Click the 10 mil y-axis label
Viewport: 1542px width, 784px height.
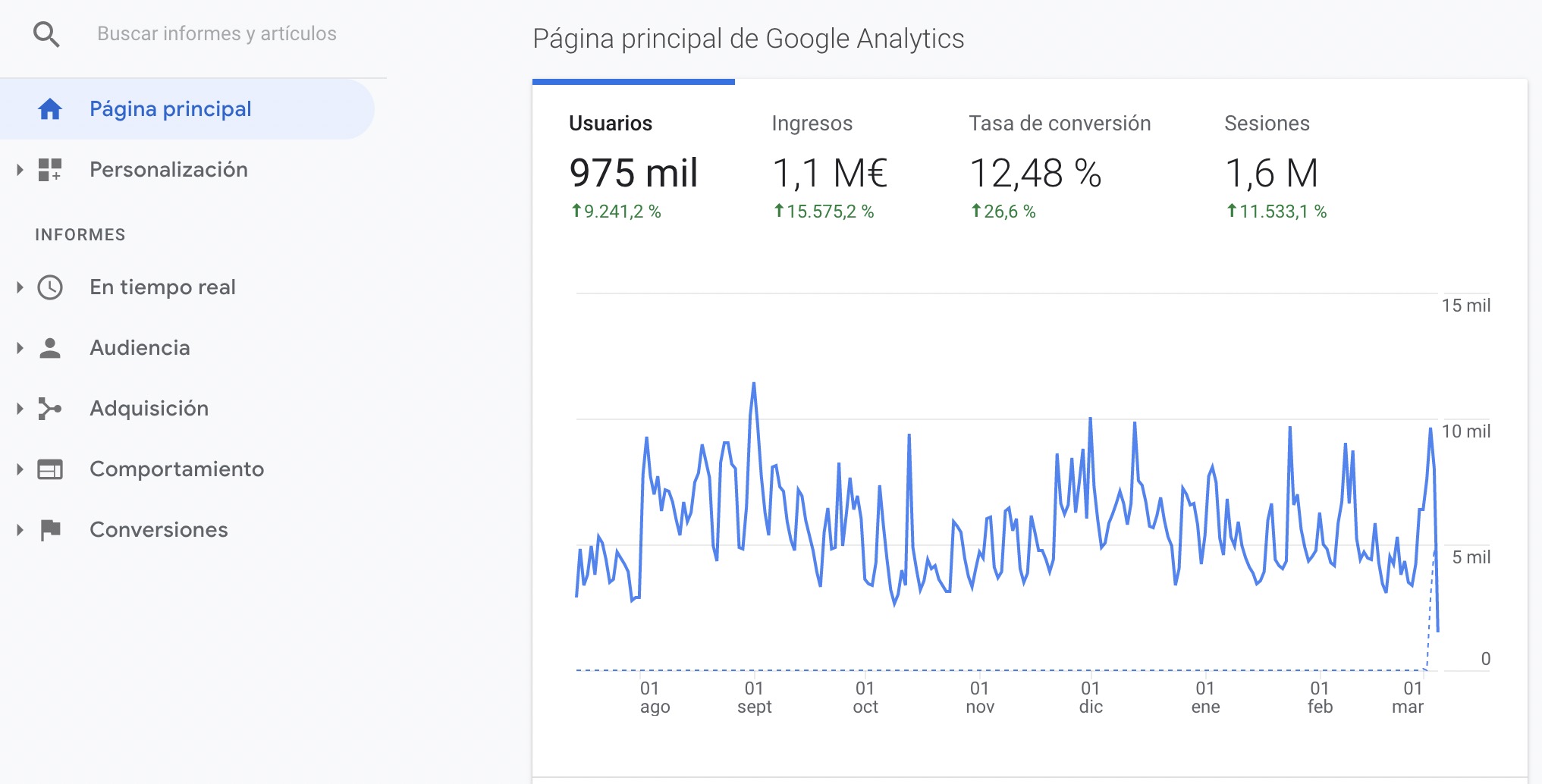1465,431
